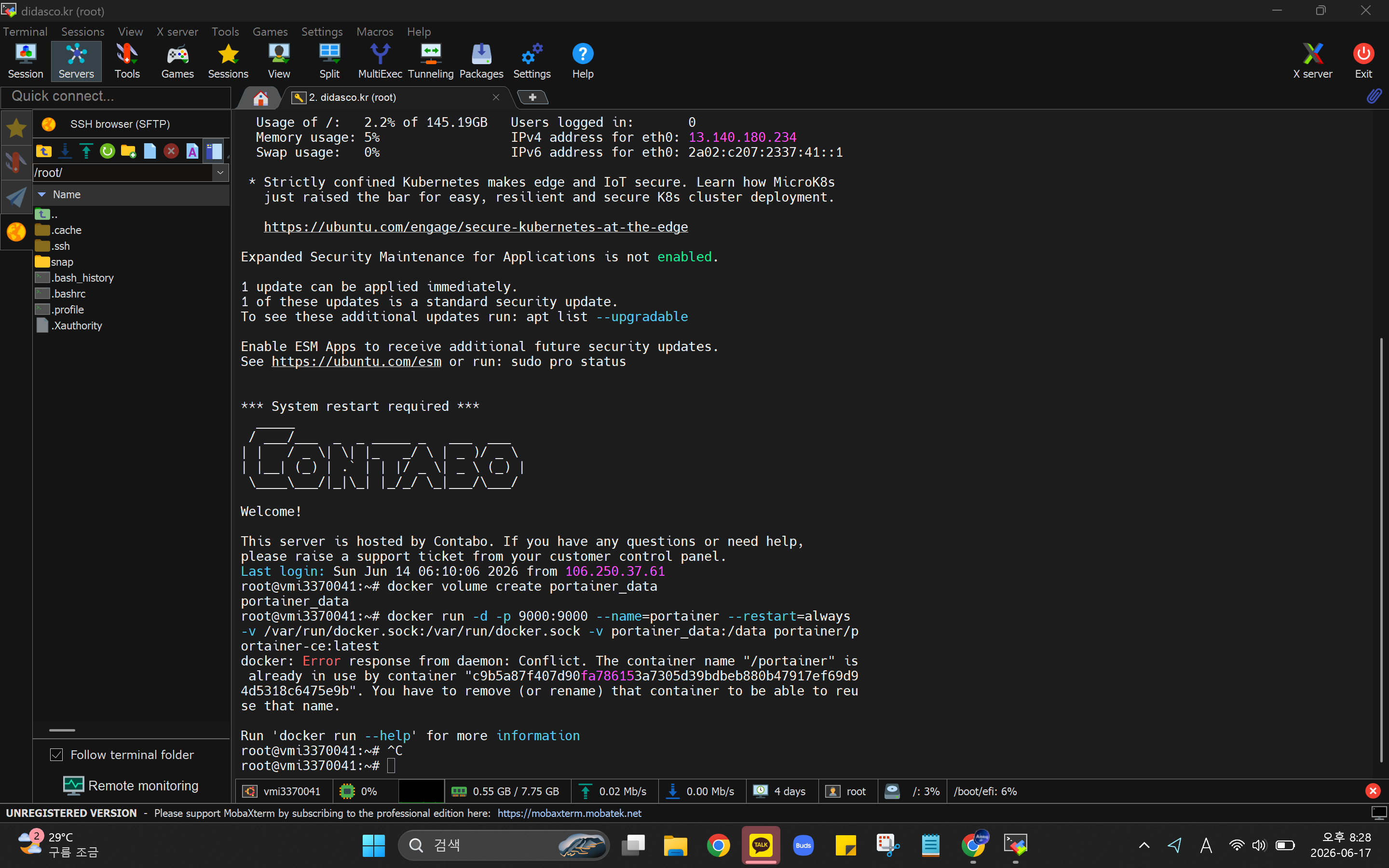Click the red Exit power icon
The width and height of the screenshot is (1389, 868).
click(x=1363, y=61)
